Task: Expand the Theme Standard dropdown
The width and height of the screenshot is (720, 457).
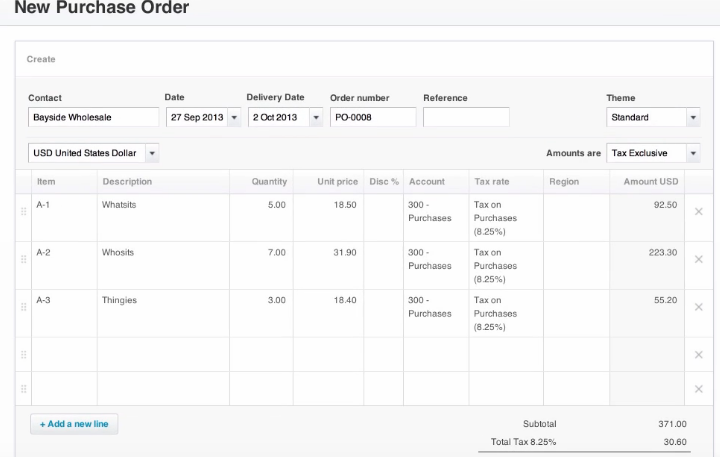Action: pos(693,117)
